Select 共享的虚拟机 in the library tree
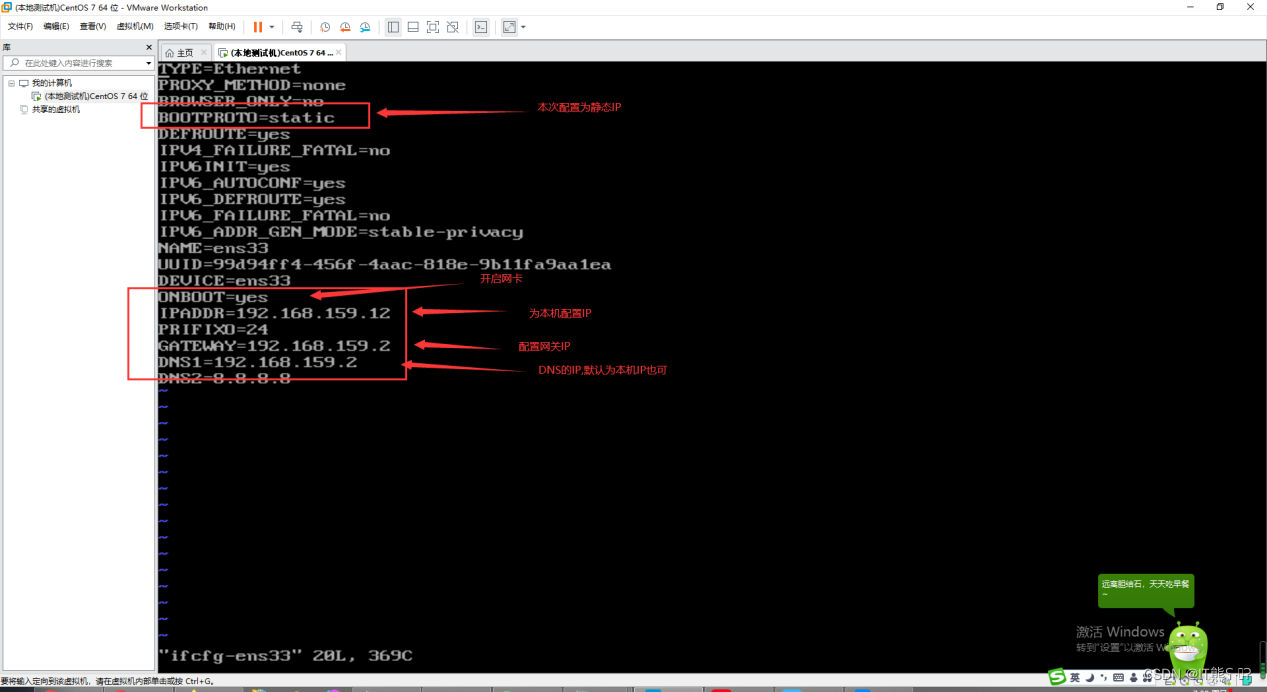 pos(55,109)
